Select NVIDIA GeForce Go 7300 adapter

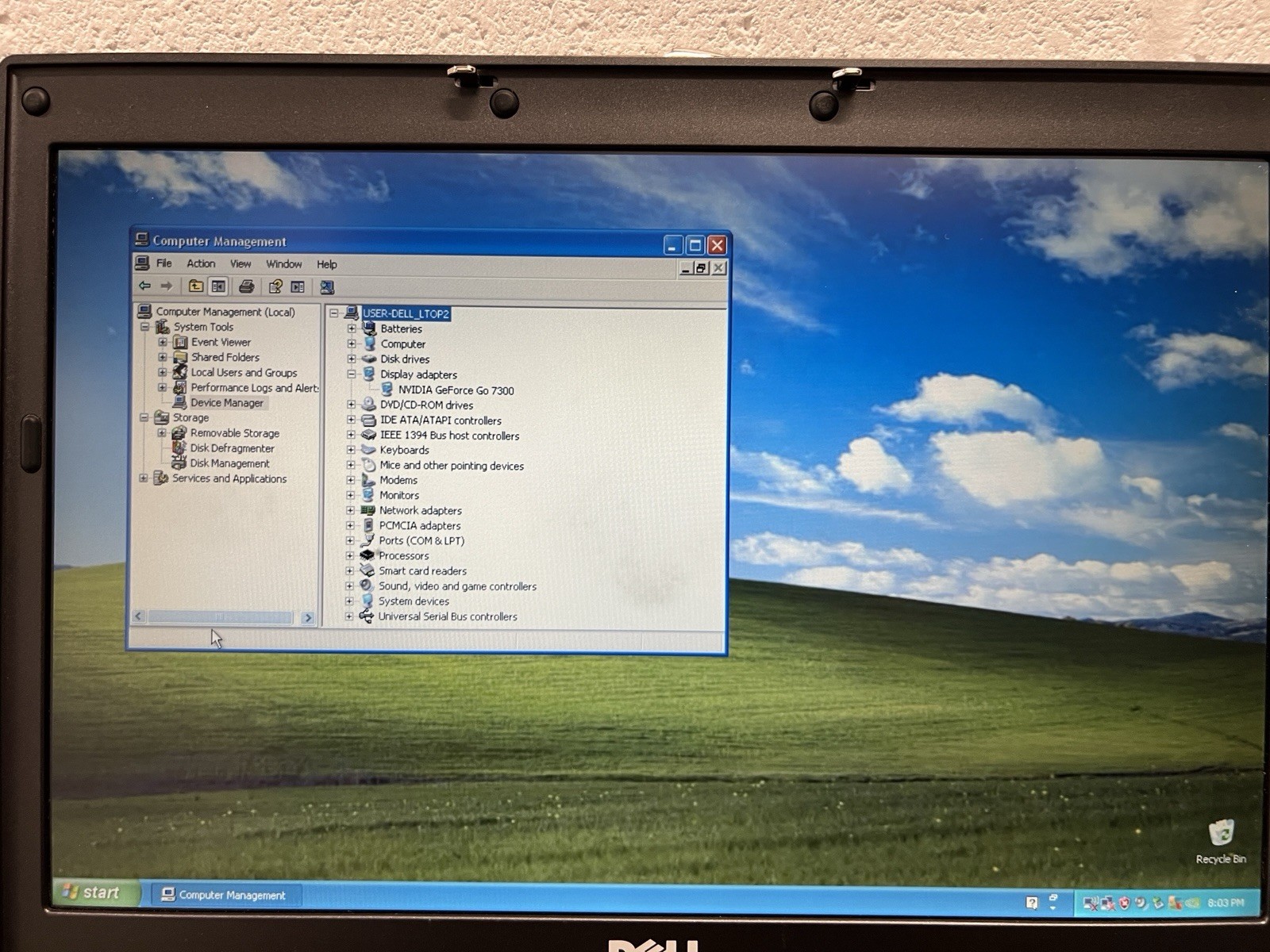tap(456, 390)
